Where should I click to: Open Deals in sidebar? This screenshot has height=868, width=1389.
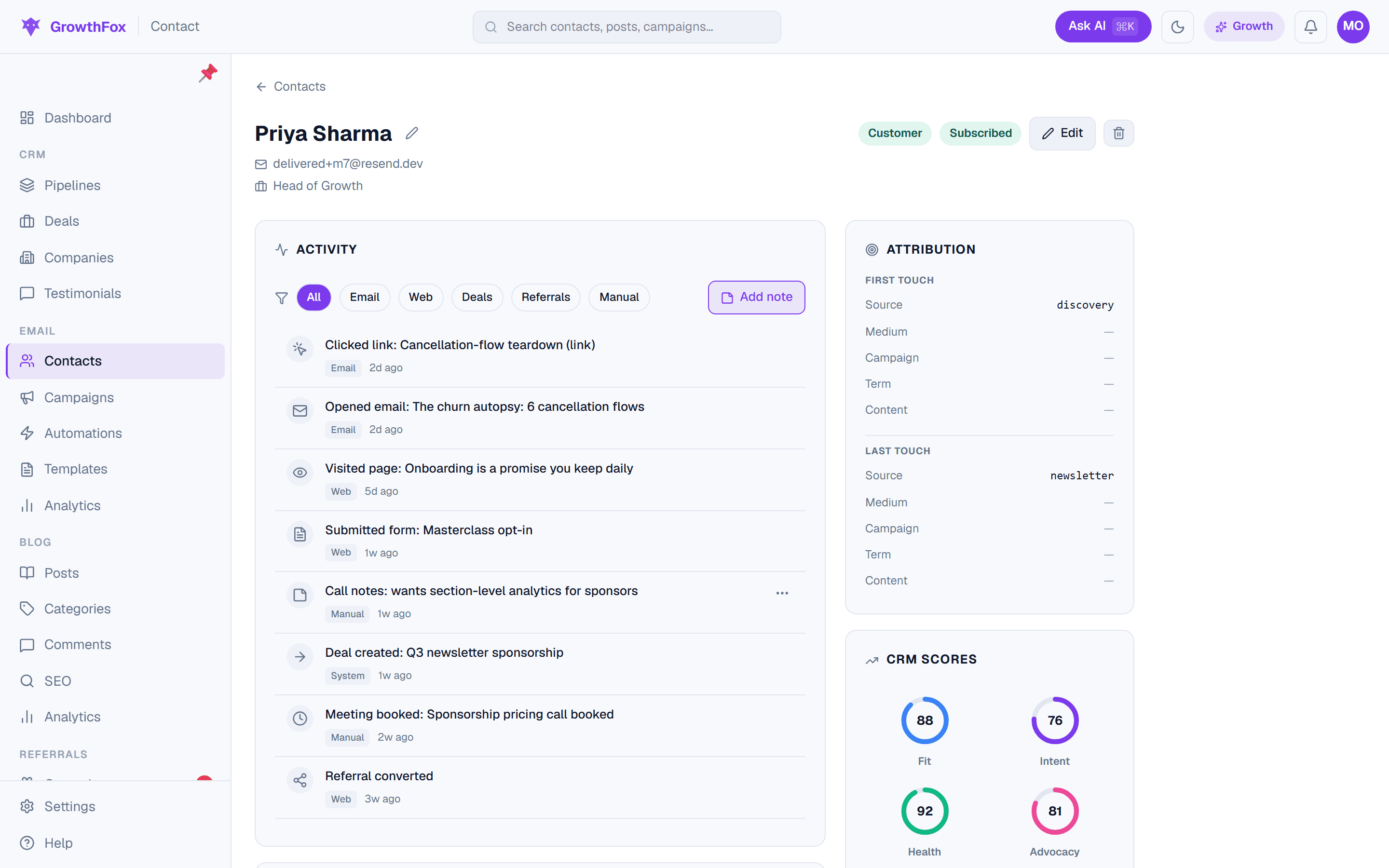point(115,221)
